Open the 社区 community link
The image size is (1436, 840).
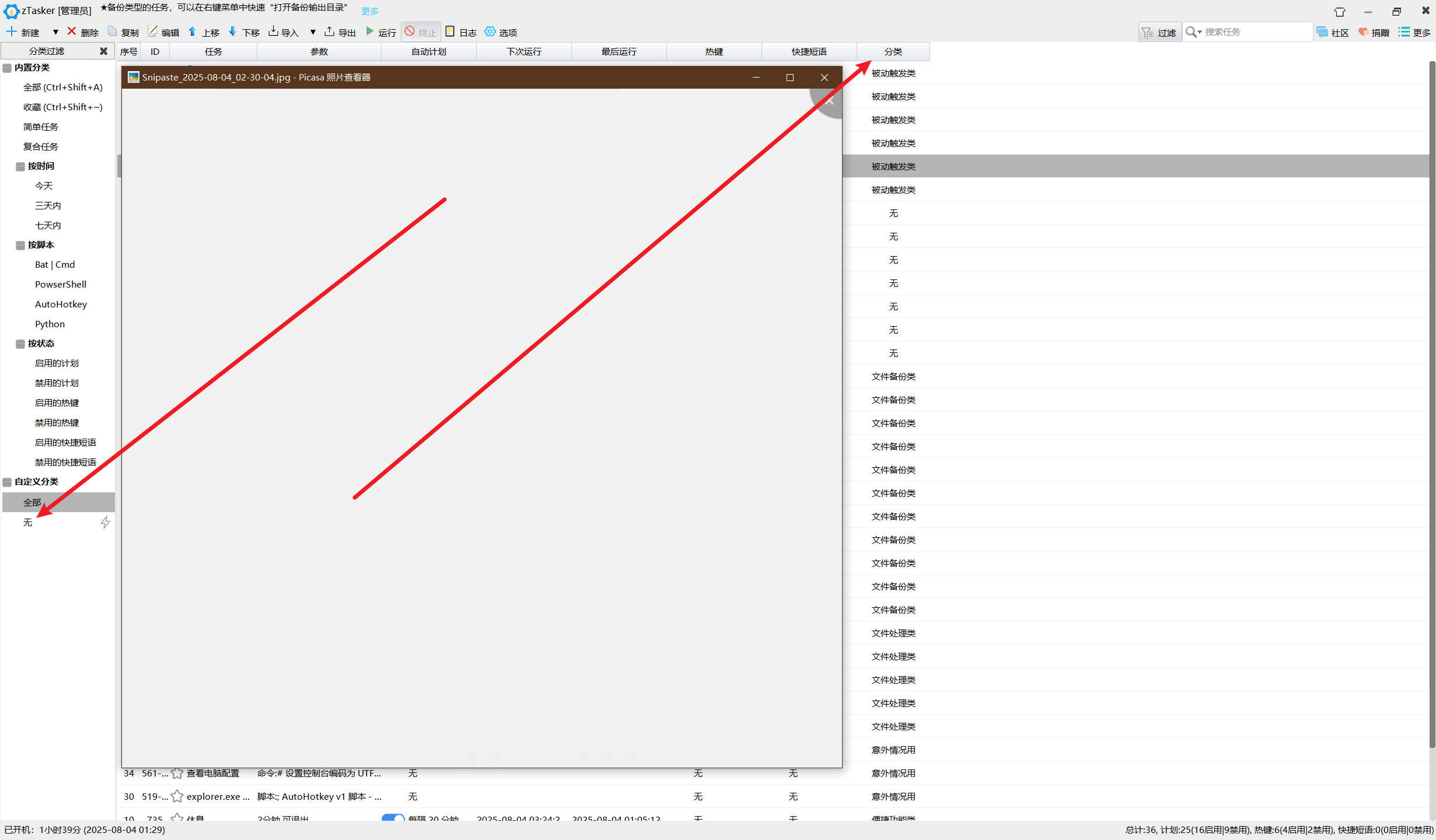pyautogui.click(x=1333, y=32)
